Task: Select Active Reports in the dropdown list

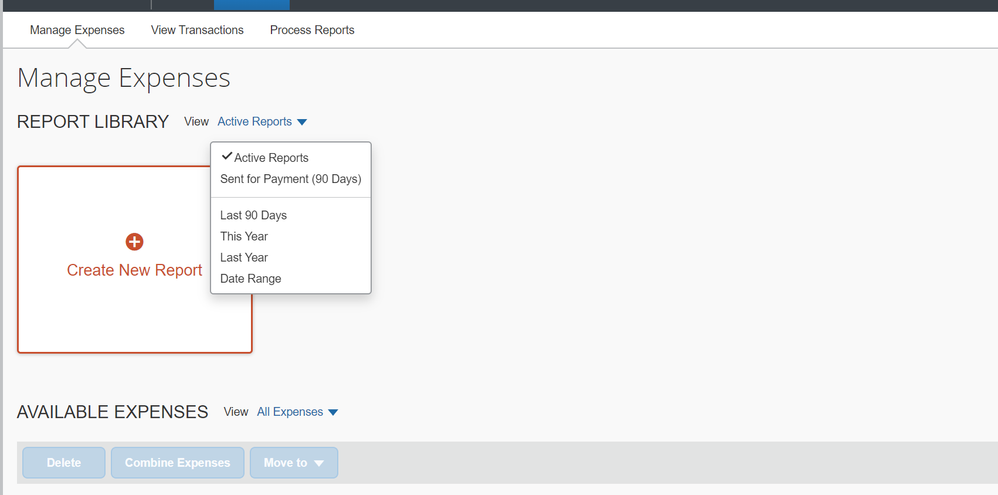Action: click(271, 158)
